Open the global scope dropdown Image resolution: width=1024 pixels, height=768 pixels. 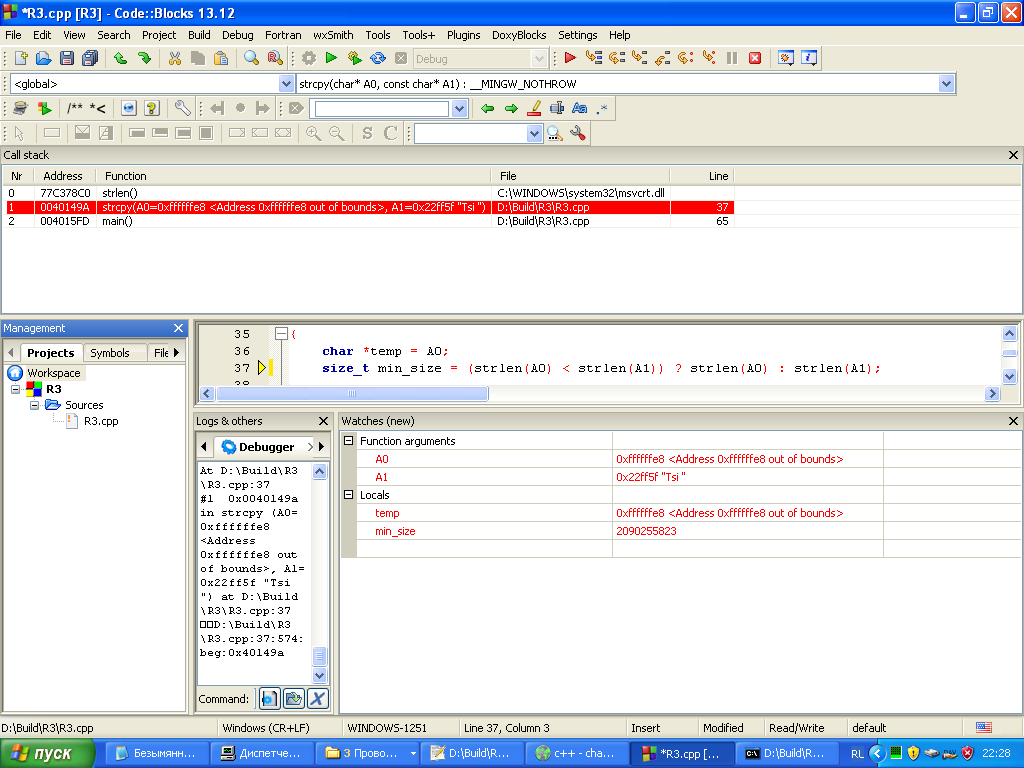(x=287, y=84)
